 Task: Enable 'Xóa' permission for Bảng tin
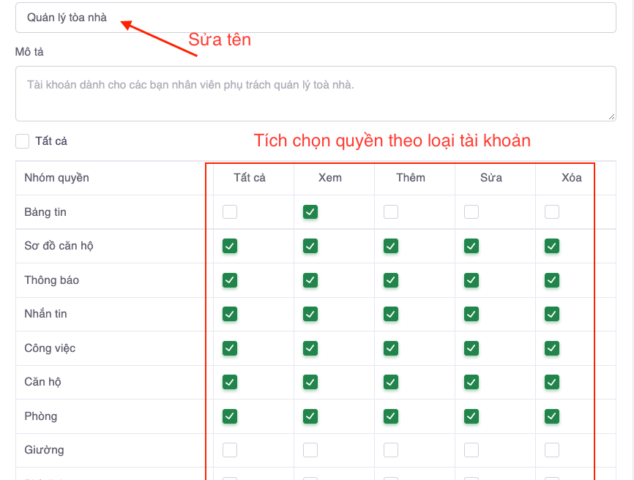(x=552, y=212)
